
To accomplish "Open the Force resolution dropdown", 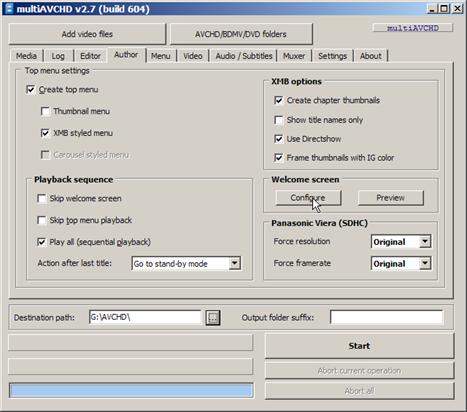I will pos(425,242).
